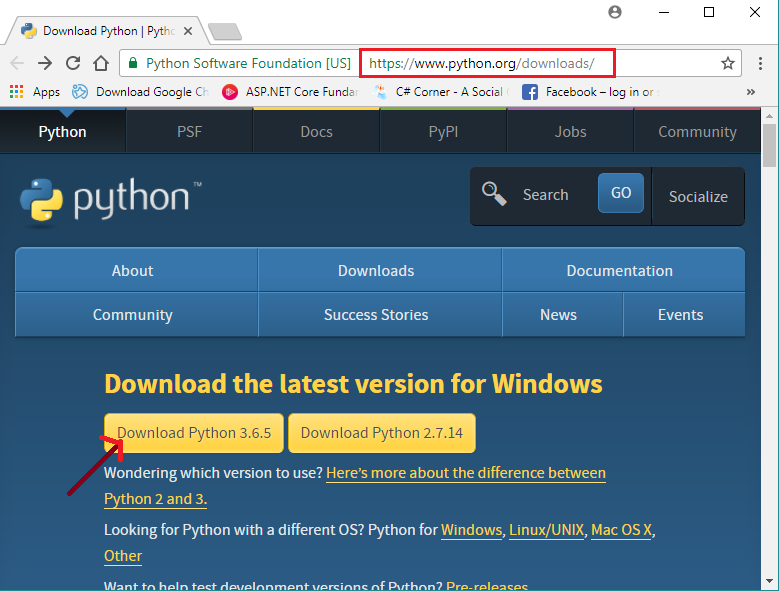Select the PSF top navigation tab
The width and height of the screenshot is (779, 591).
189,132
